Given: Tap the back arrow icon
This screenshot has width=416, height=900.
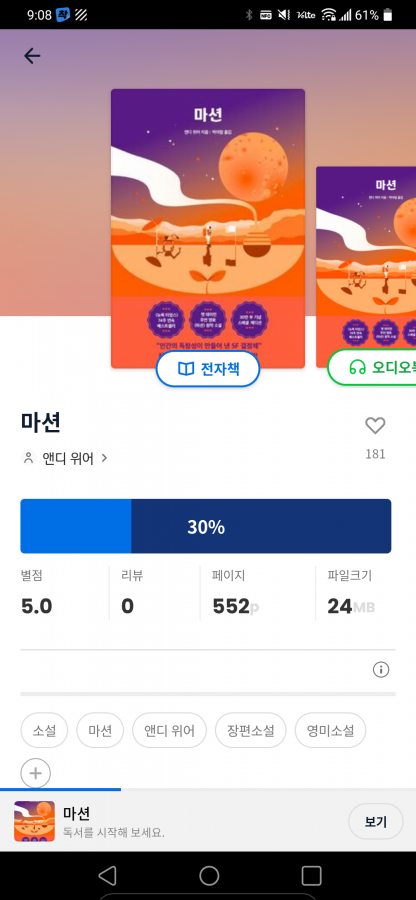Looking at the screenshot, I should 32,56.
